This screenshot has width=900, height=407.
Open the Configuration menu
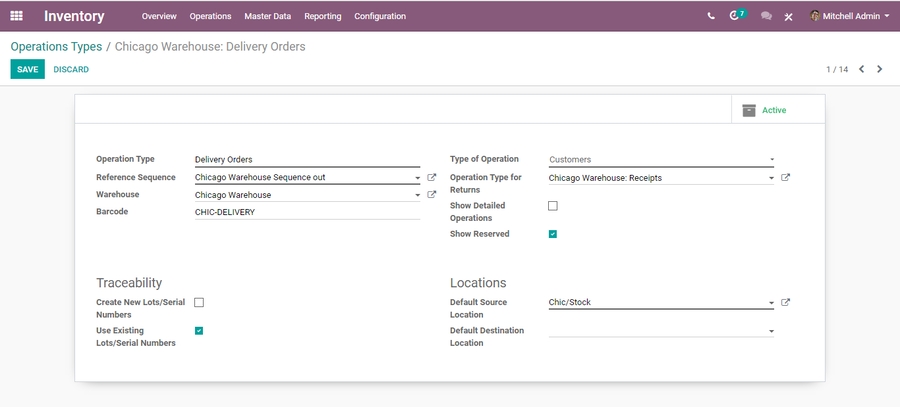pyautogui.click(x=380, y=16)
